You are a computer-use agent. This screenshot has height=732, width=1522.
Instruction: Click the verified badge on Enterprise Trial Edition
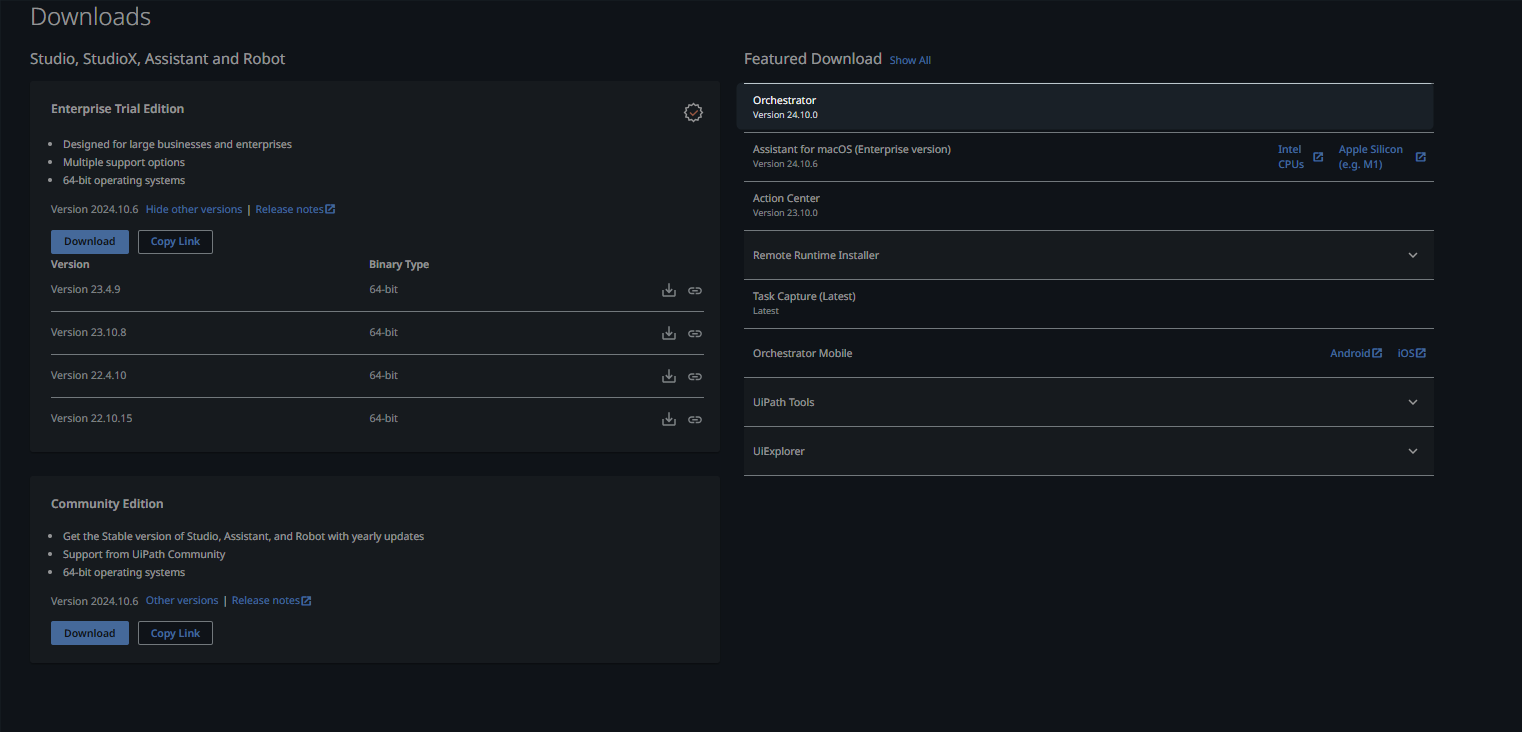693,113
